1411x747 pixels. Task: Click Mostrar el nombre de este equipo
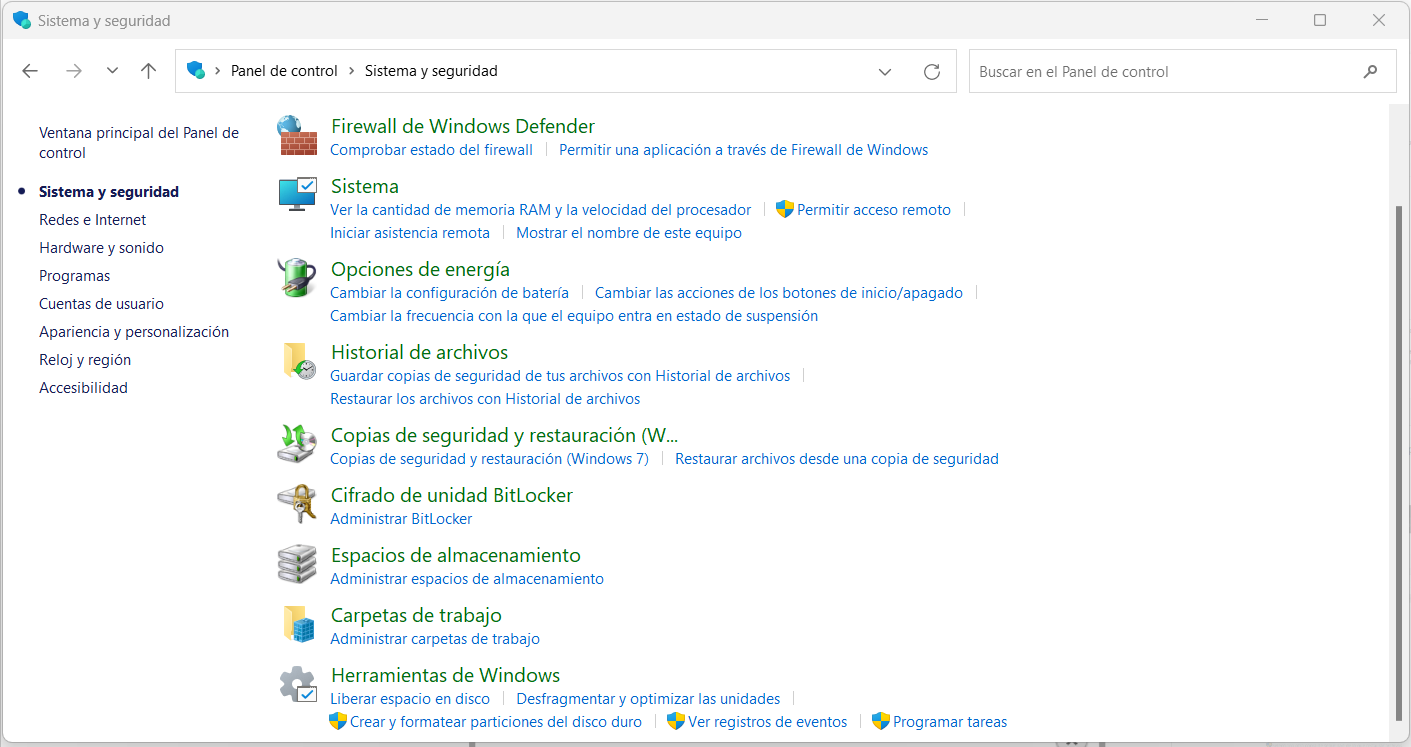[629, 232]
